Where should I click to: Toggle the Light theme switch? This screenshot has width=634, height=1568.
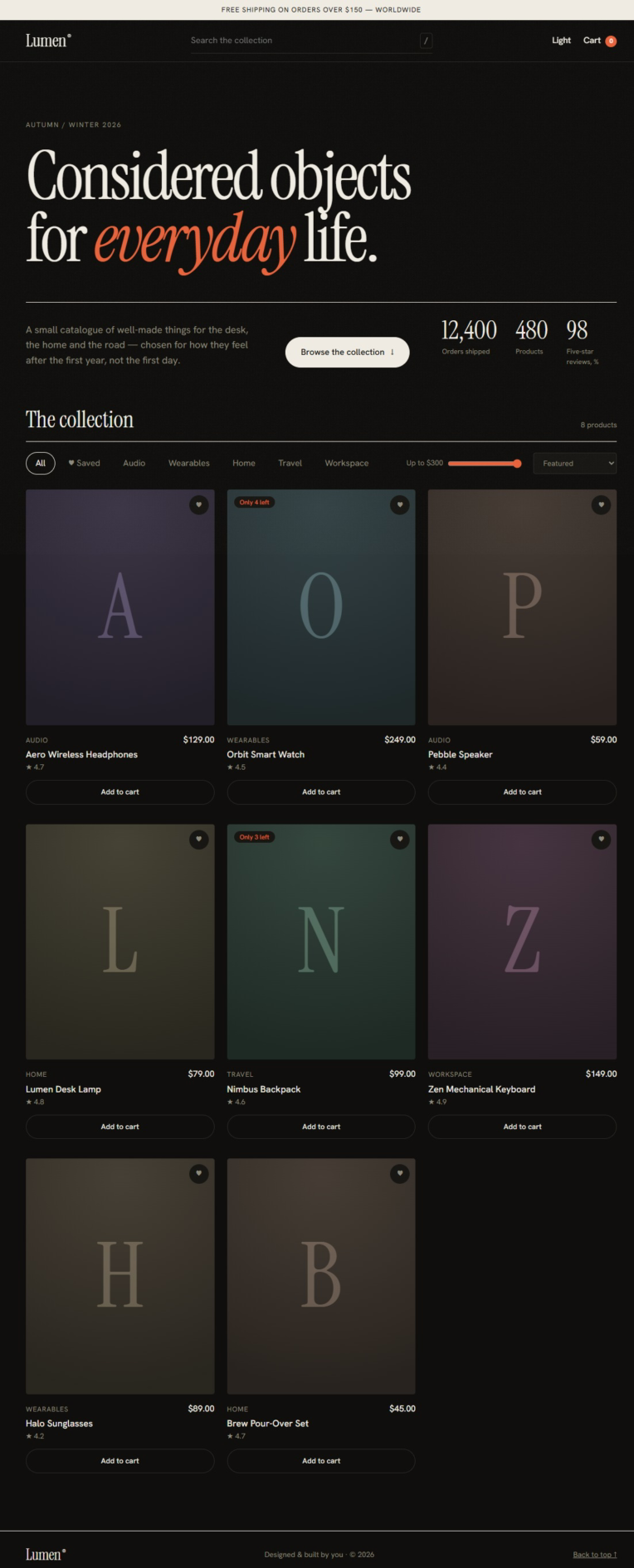tap(561, 41)
